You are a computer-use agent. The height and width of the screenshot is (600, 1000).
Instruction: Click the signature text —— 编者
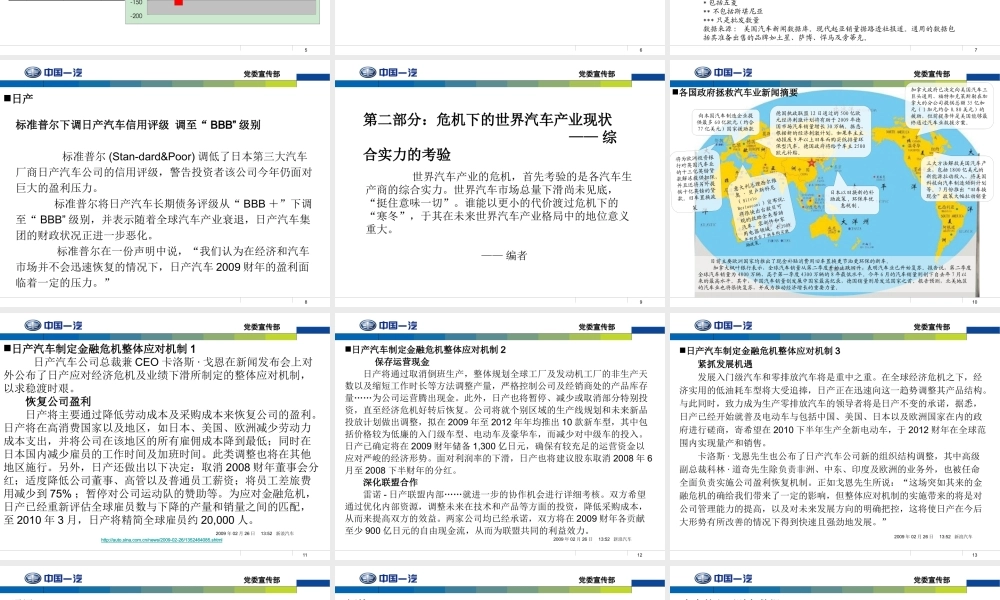(504, 255)
